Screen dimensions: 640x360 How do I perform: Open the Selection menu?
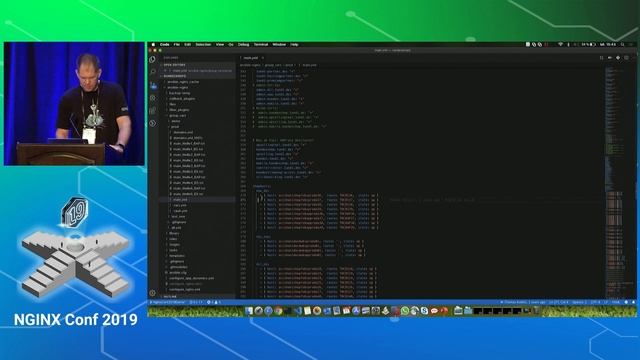tap(203, 44)
